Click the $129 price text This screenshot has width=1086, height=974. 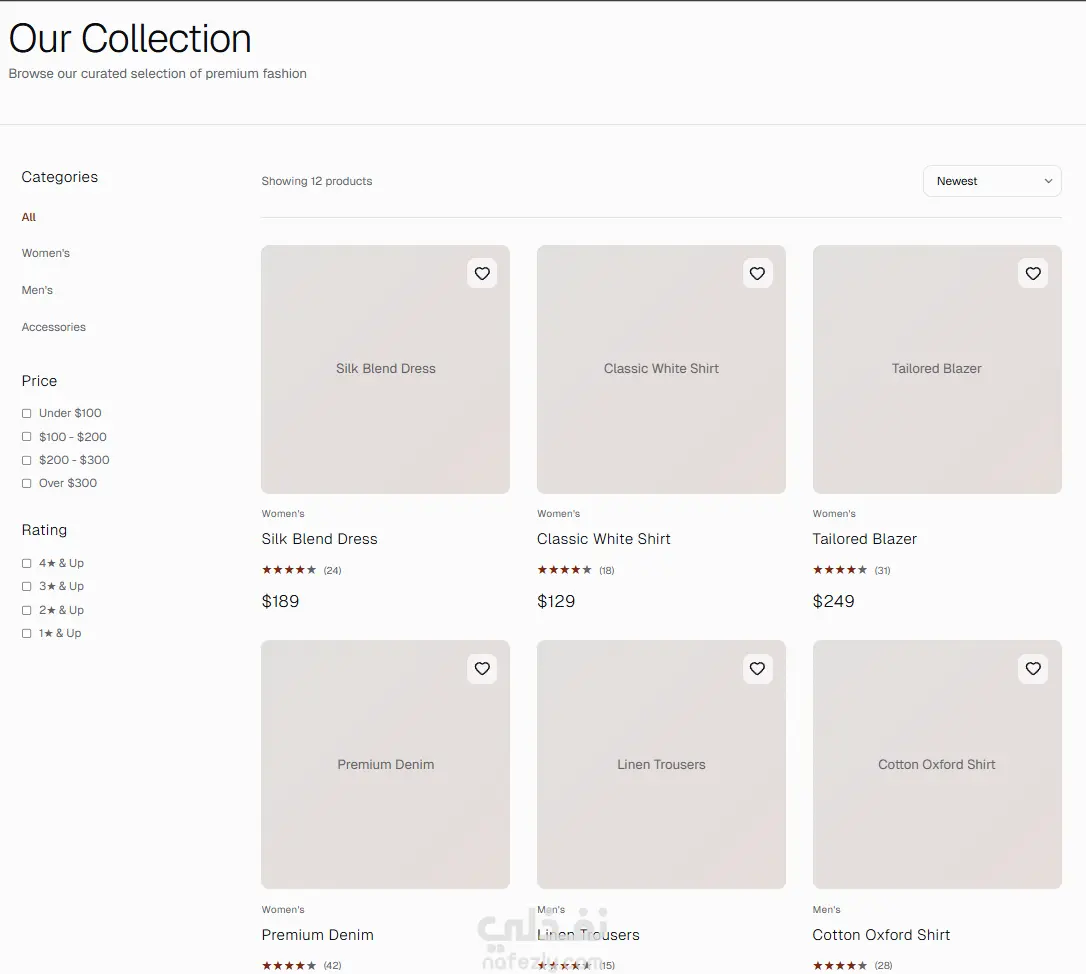(556, 601)
